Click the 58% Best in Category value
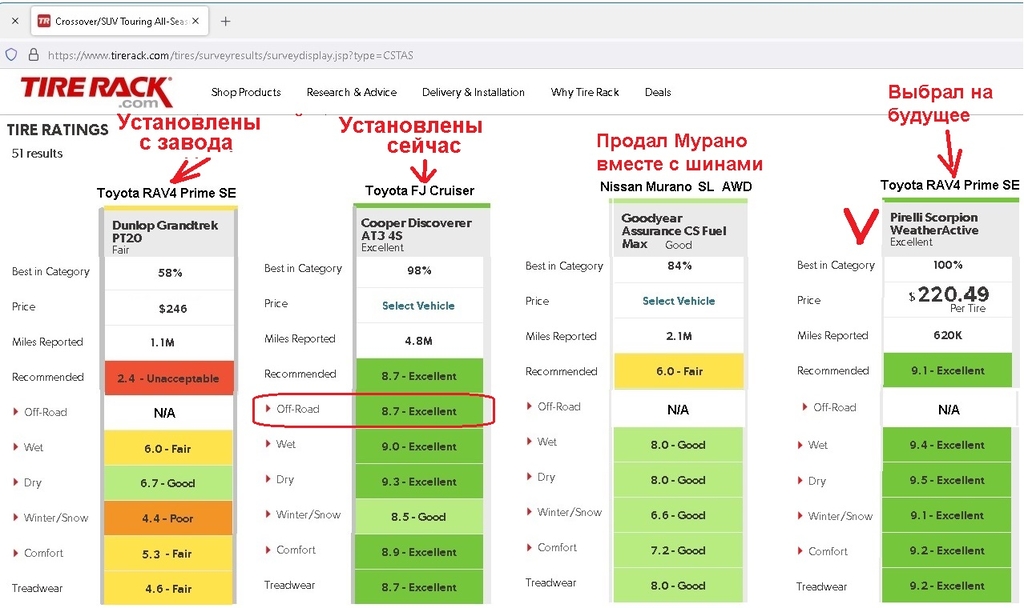 click(x=170, y=273)
